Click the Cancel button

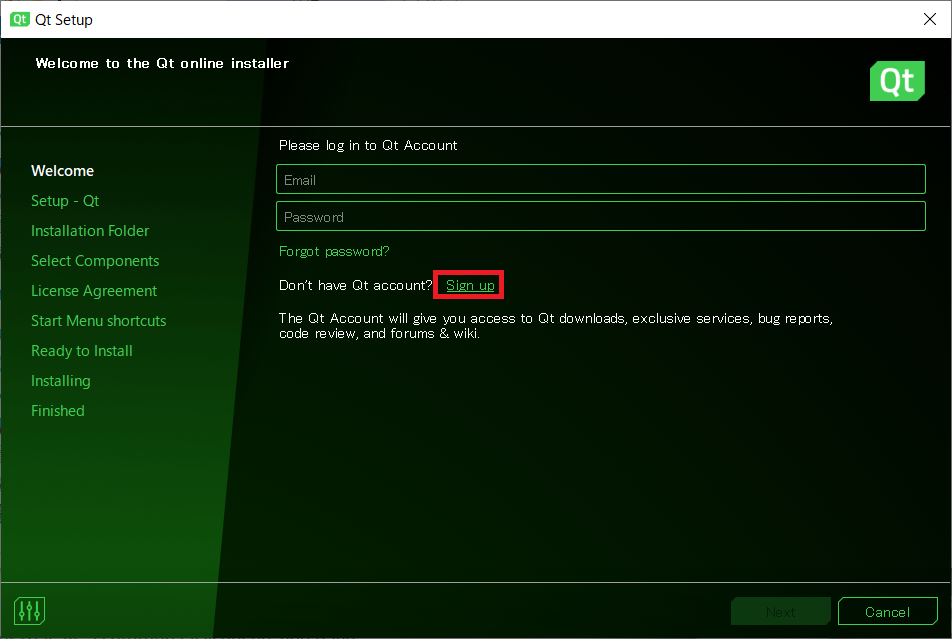click(887, 611)
